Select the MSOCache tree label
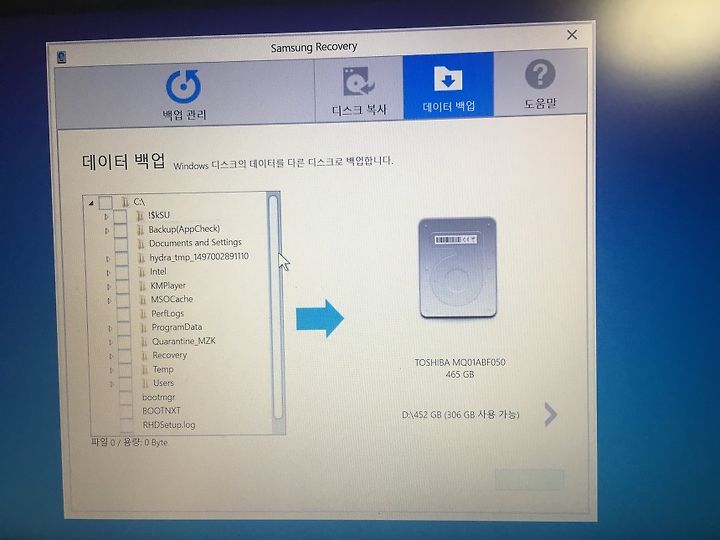This screenshot has width=720, height=540. pyautogui.click(x=172, y=299)
